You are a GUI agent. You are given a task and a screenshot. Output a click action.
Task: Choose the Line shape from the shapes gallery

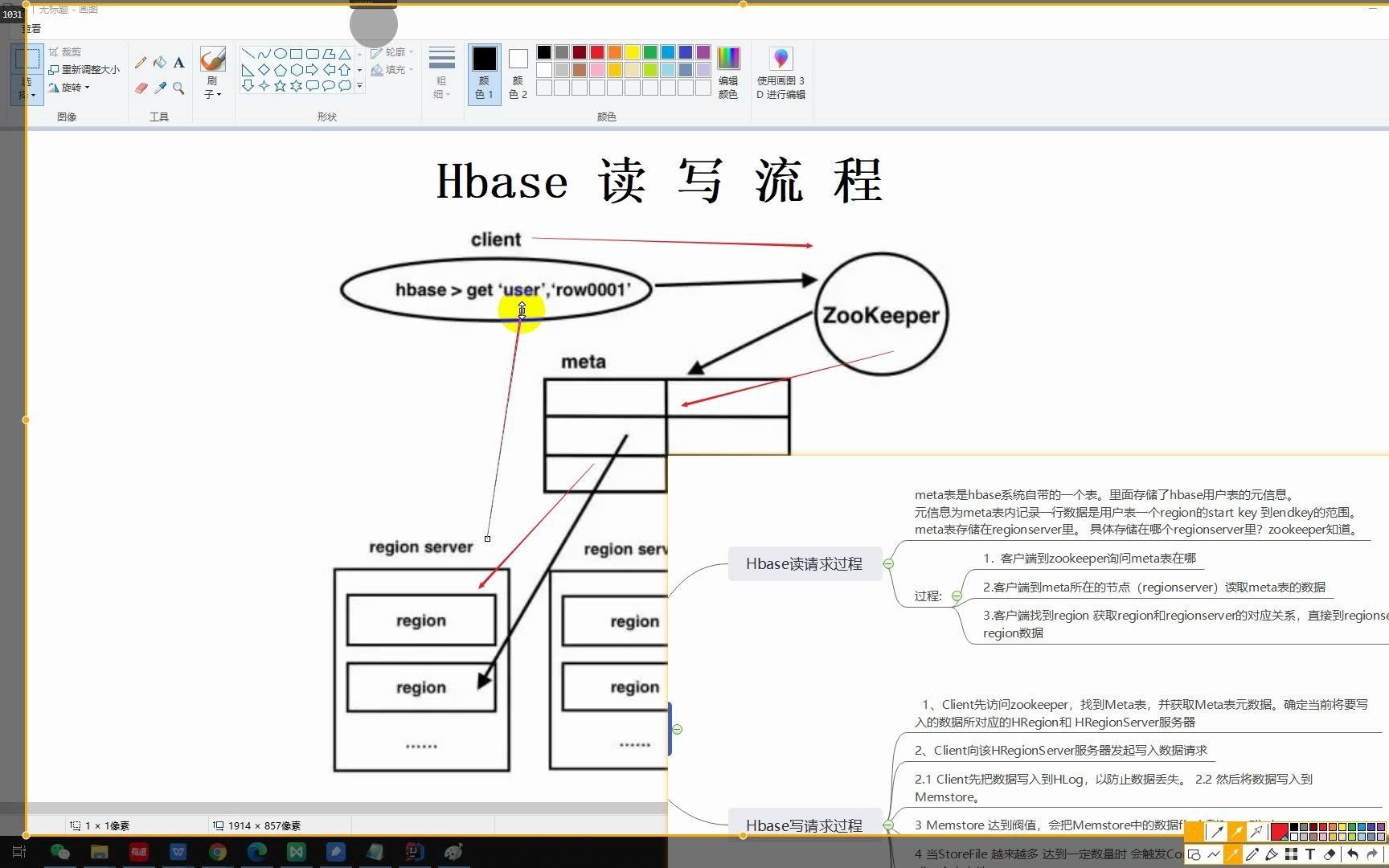[248, 54]
